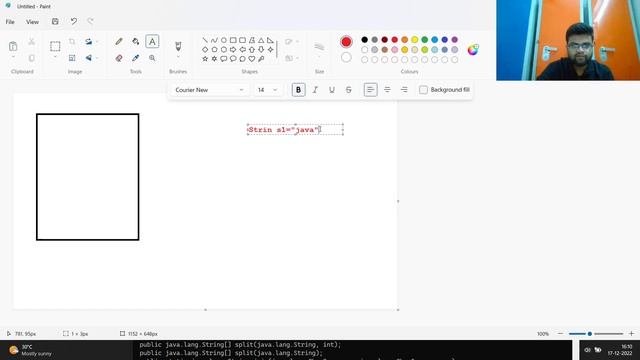Open the Courier New font dropdown
This screenshot has height=360, width=640.
pyautogui.click(x=210, y=90)
